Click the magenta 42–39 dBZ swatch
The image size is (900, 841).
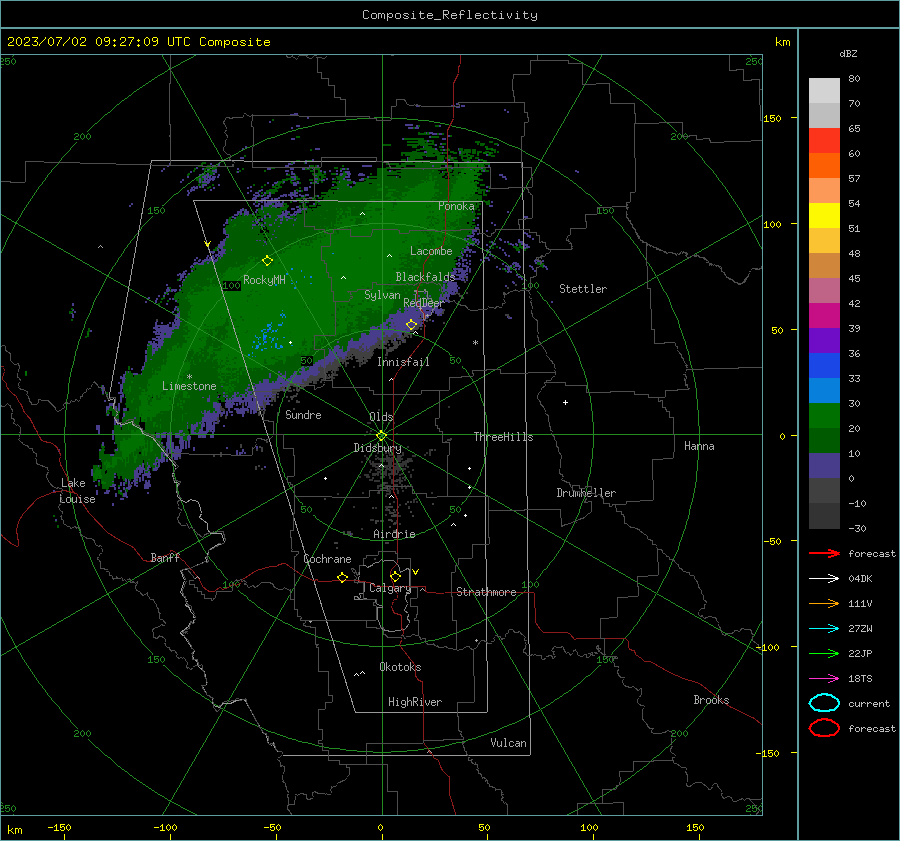[824, 316]
